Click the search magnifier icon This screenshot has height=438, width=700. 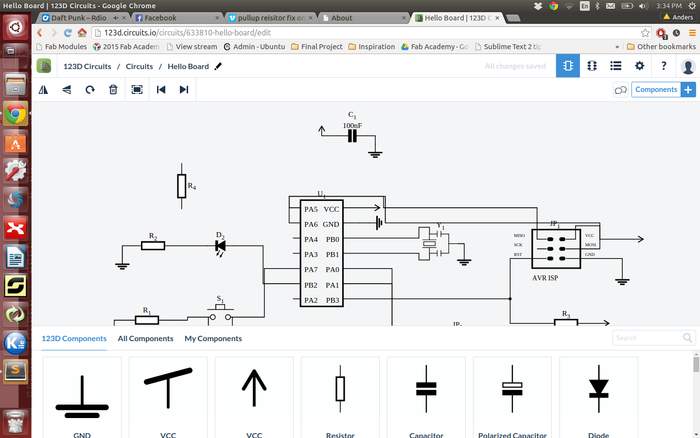pyautogui.click(x=688, y=338)
